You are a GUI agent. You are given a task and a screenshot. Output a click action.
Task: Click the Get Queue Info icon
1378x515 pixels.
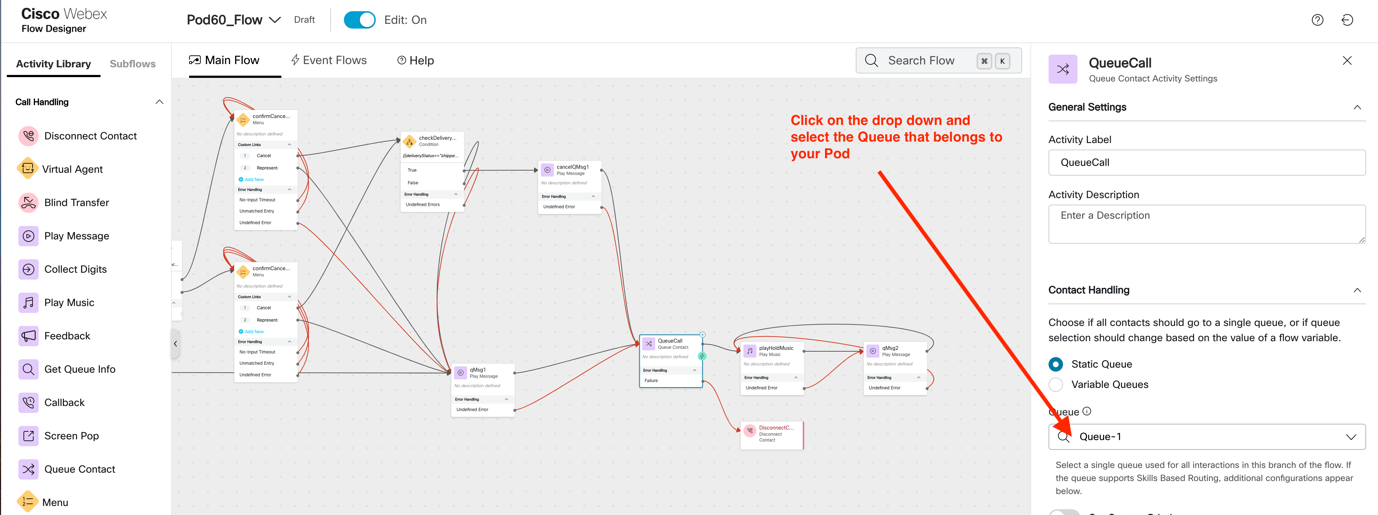28,369
